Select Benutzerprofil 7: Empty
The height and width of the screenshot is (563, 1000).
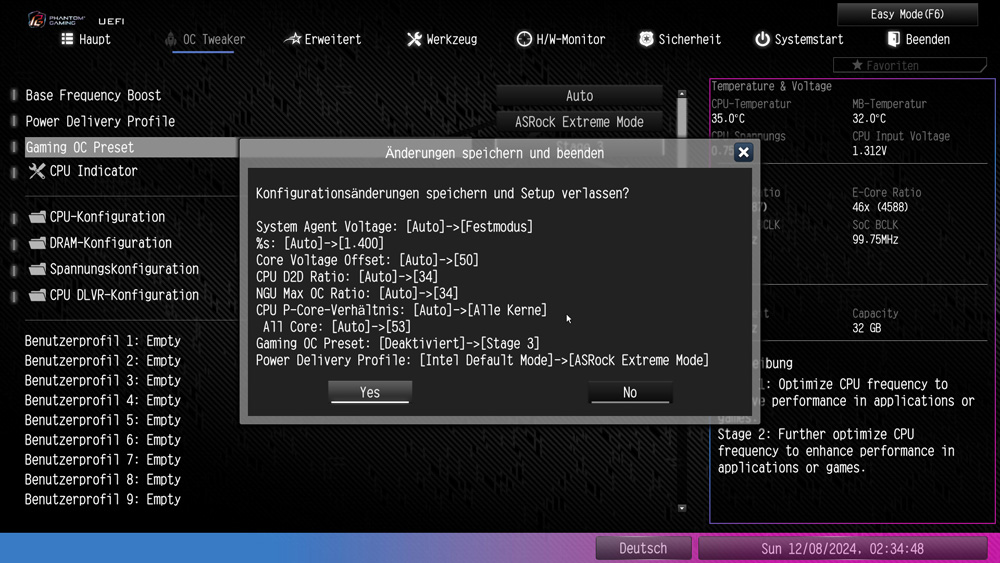(x=103, y=459)
